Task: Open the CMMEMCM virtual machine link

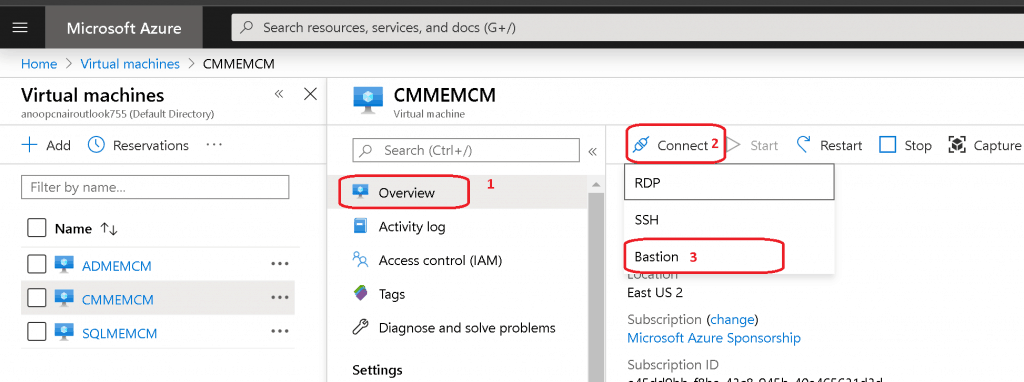Action: [x=118, y=300]
